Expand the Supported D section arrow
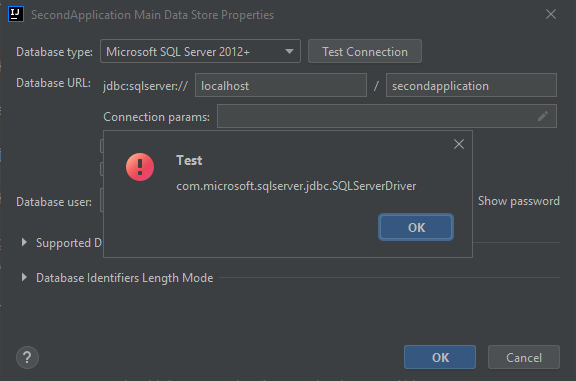The width and height of the screenshot is (576, 381). [24, 242]
